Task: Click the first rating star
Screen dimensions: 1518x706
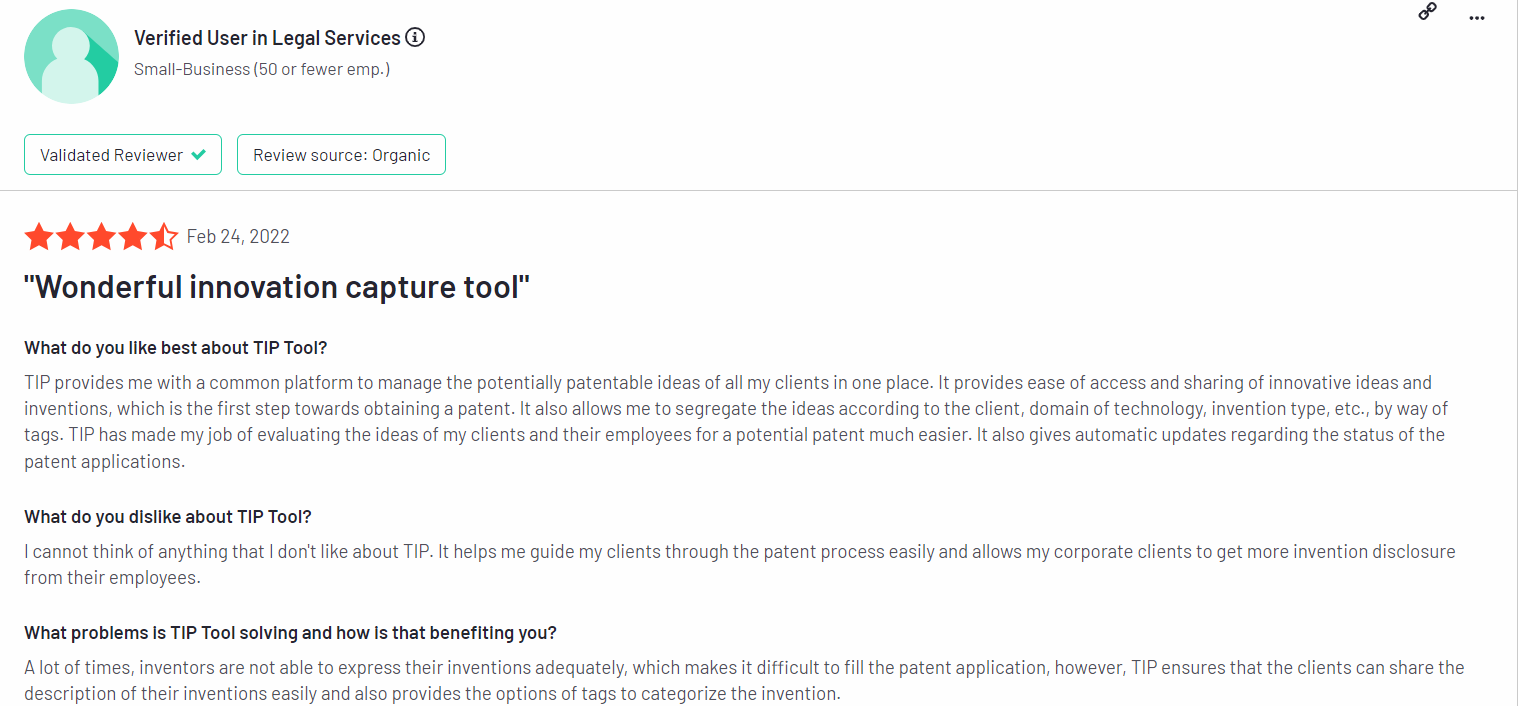Action: pyautogui.click(x=39, y=237)
